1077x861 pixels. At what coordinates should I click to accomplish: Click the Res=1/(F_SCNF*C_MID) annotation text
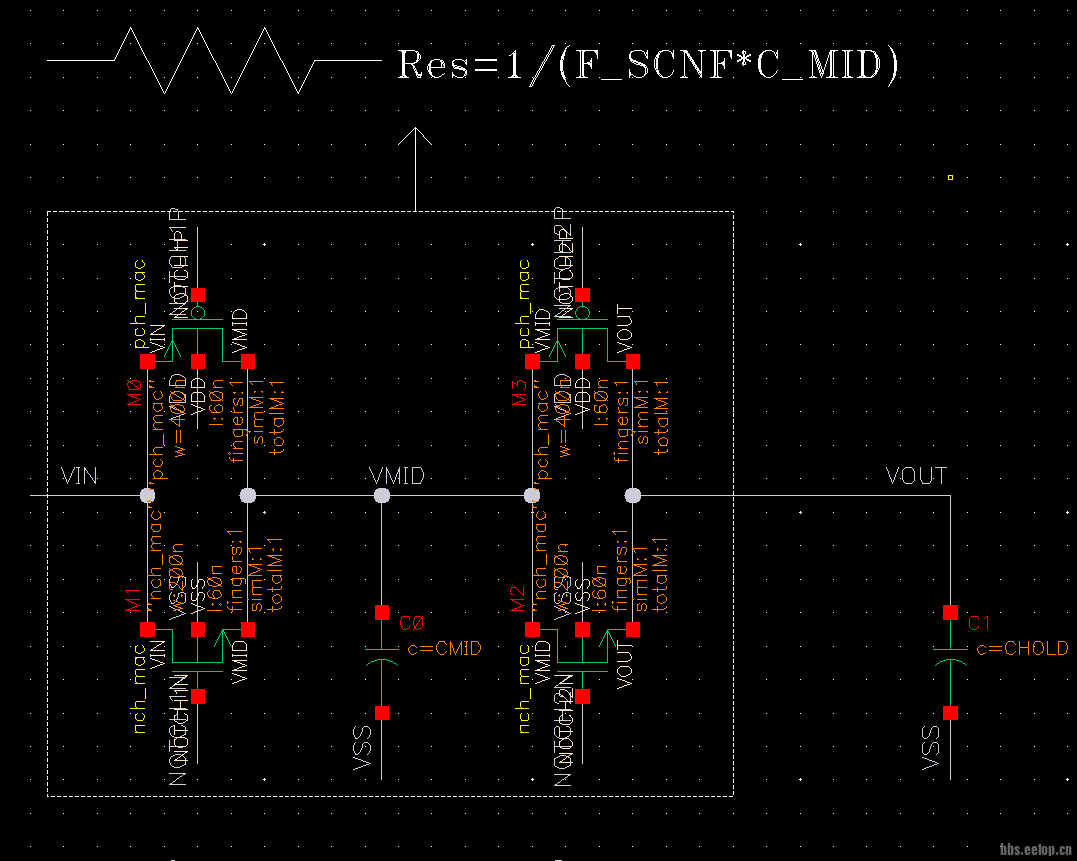coord(648,63)
